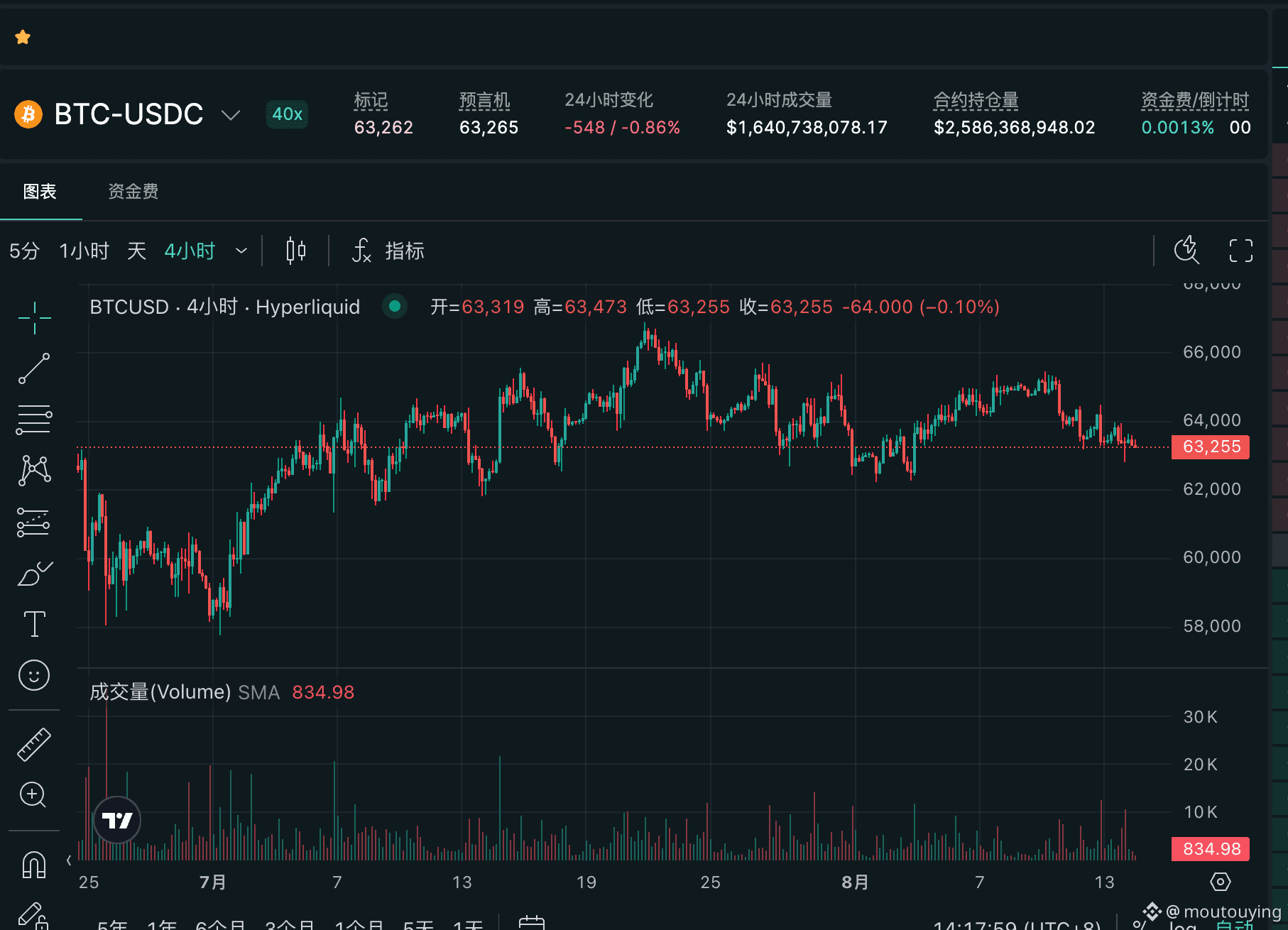This screenshot has height=930, width=1288.
Task: Open candlestick chart style selector
Action: tap(295, 251)
